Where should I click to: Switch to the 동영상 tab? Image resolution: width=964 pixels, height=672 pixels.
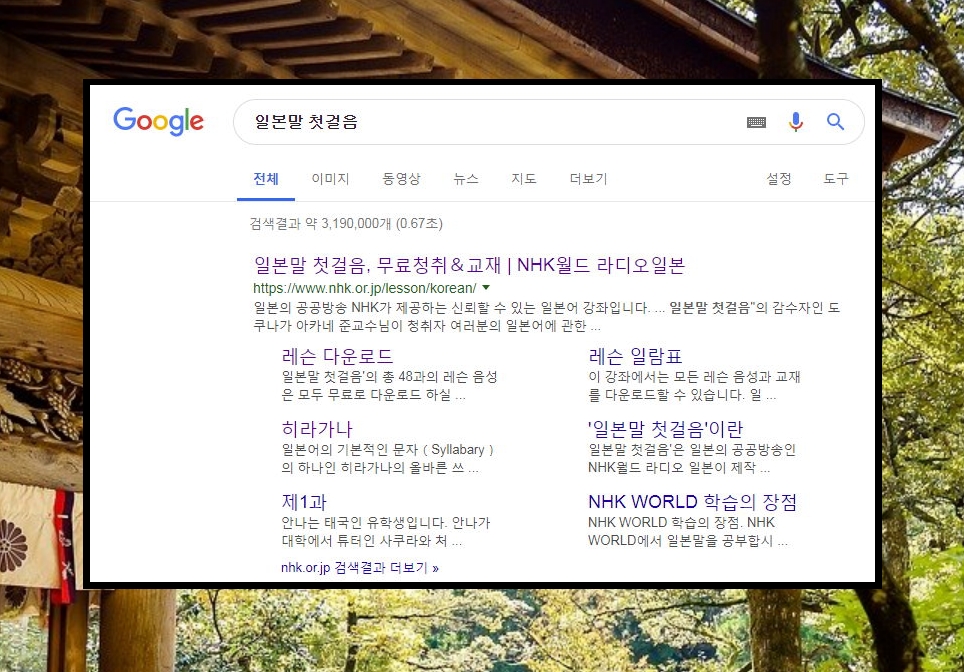[401, 179]
